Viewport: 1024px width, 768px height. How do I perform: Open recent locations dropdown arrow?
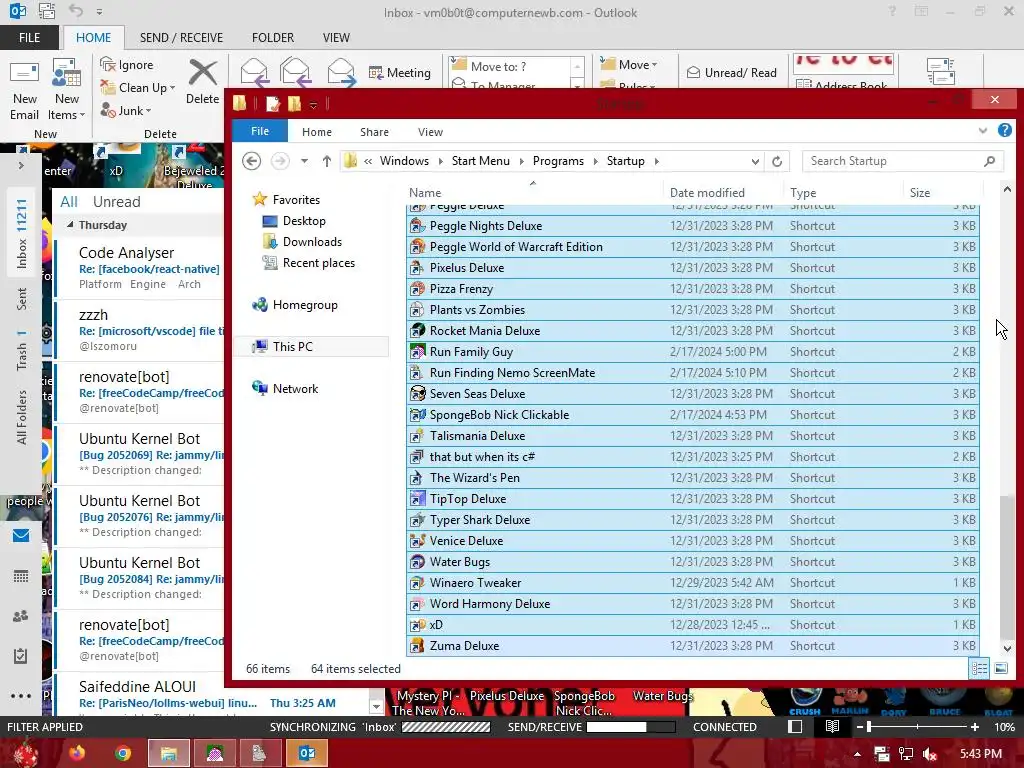click(304, 161)
